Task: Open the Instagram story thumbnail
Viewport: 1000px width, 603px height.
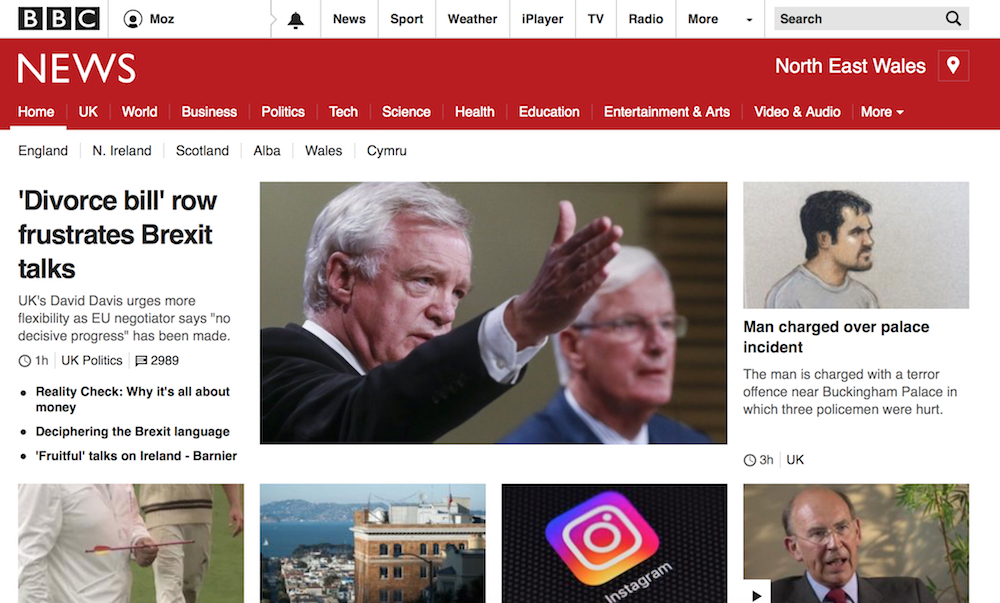Action: point(614,543)
